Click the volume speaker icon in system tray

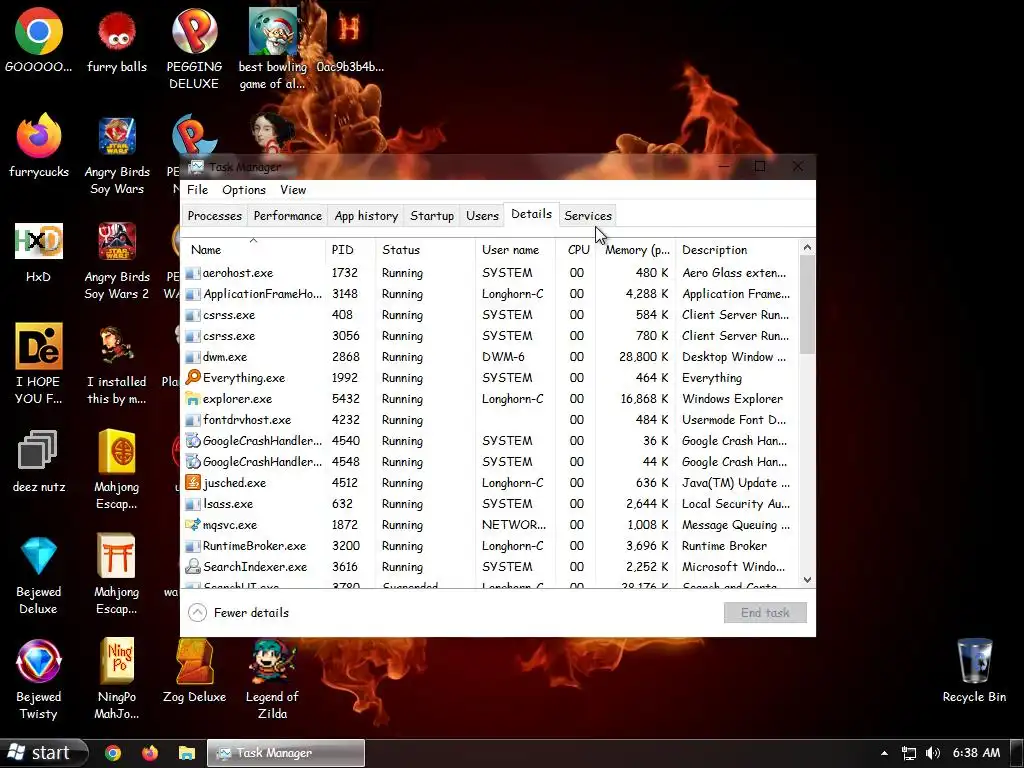pos(933,753)
